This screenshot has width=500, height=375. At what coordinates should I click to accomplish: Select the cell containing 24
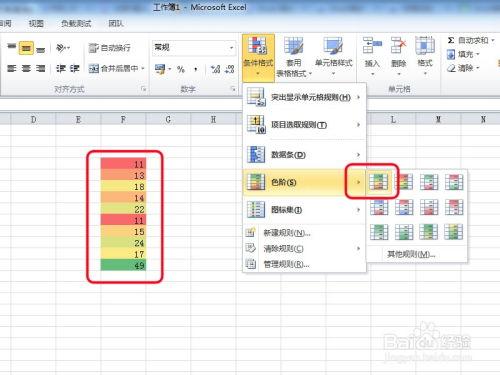[x=123, y=243]
